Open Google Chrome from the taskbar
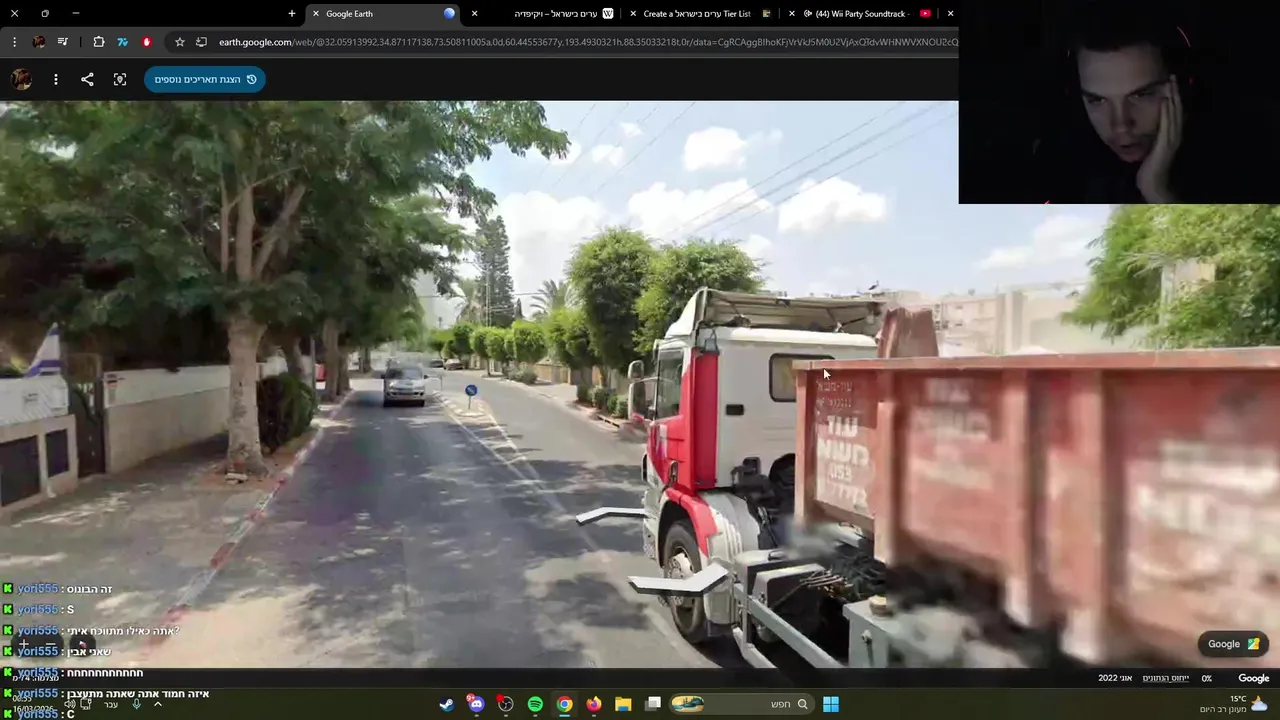The width and height of the screenshot is (1280, 720). (x=565, y=704)
